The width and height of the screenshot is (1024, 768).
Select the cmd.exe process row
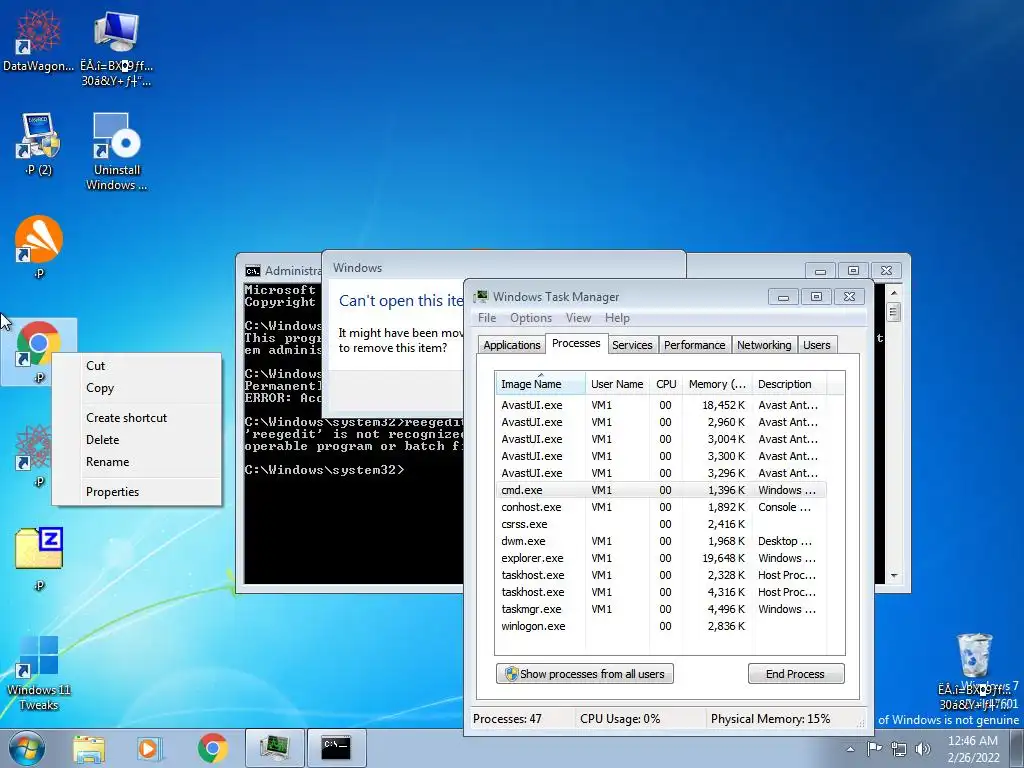coord(661,490)
